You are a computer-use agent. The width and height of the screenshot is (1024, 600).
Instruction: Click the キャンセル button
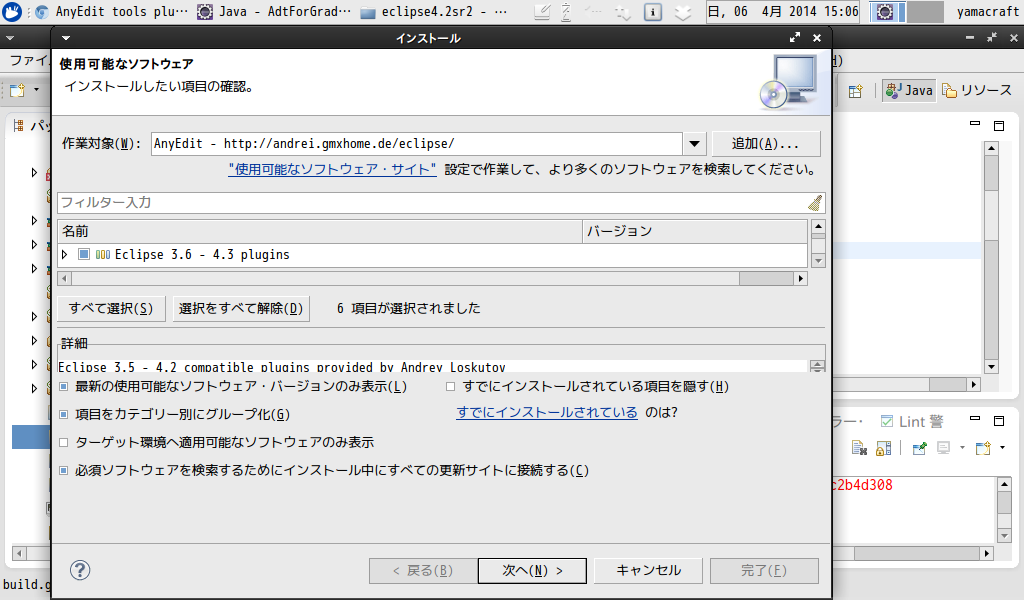[648, 571]
